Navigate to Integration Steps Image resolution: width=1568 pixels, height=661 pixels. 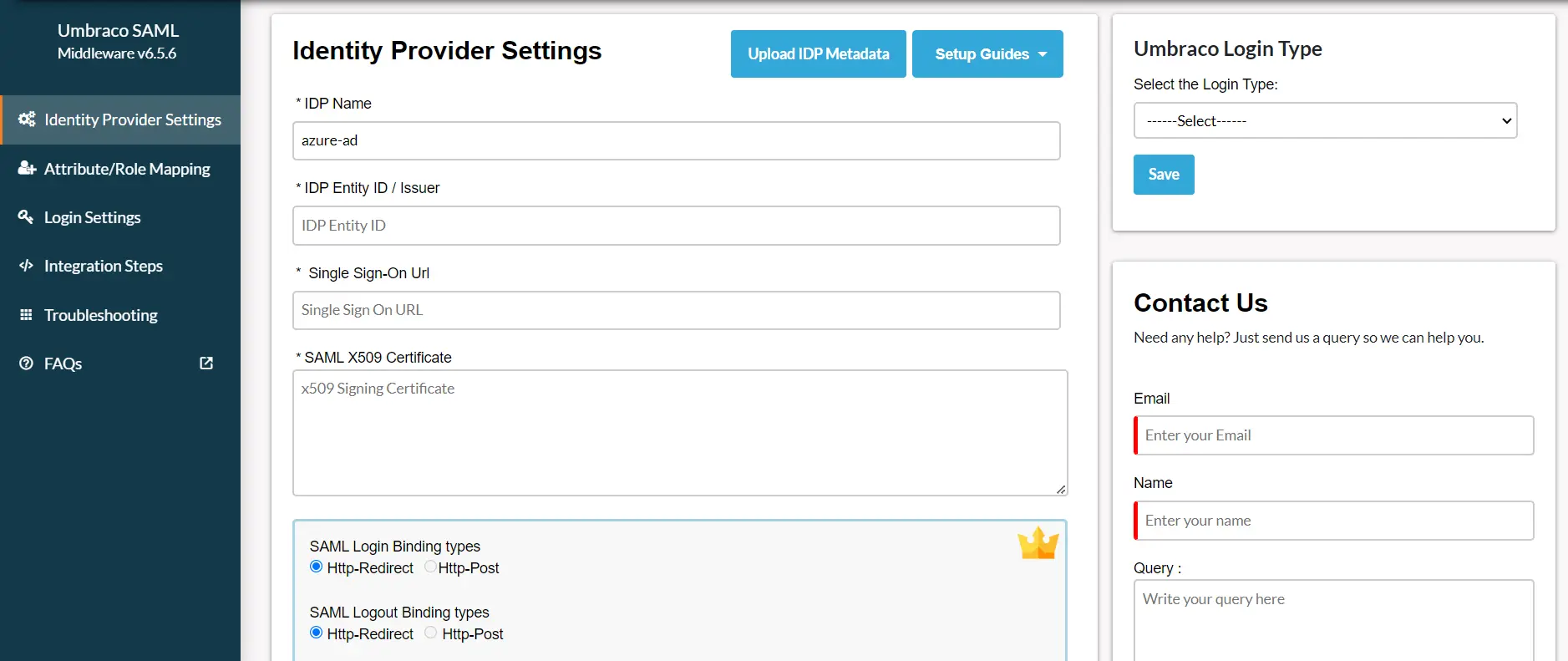pyautogui.click(x=120, y=266)
